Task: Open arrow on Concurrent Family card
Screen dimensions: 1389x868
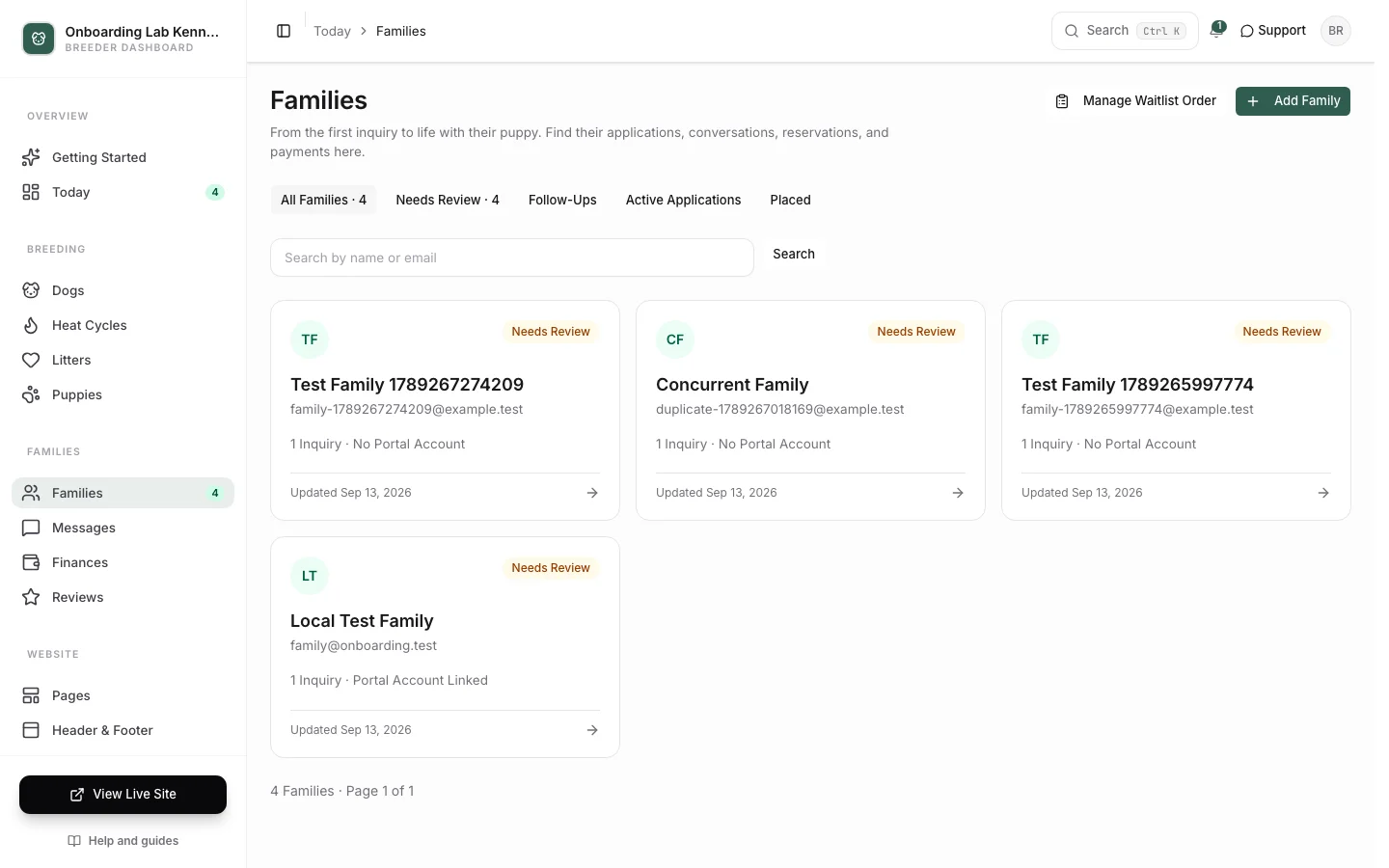Action: [x=958, y=493]
